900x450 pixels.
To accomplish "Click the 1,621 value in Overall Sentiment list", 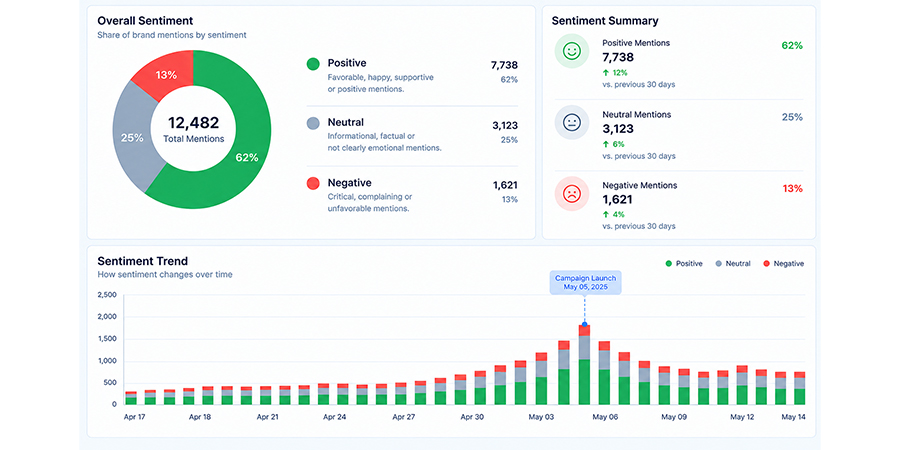I will pyautogui.click(x=505, y=185).
